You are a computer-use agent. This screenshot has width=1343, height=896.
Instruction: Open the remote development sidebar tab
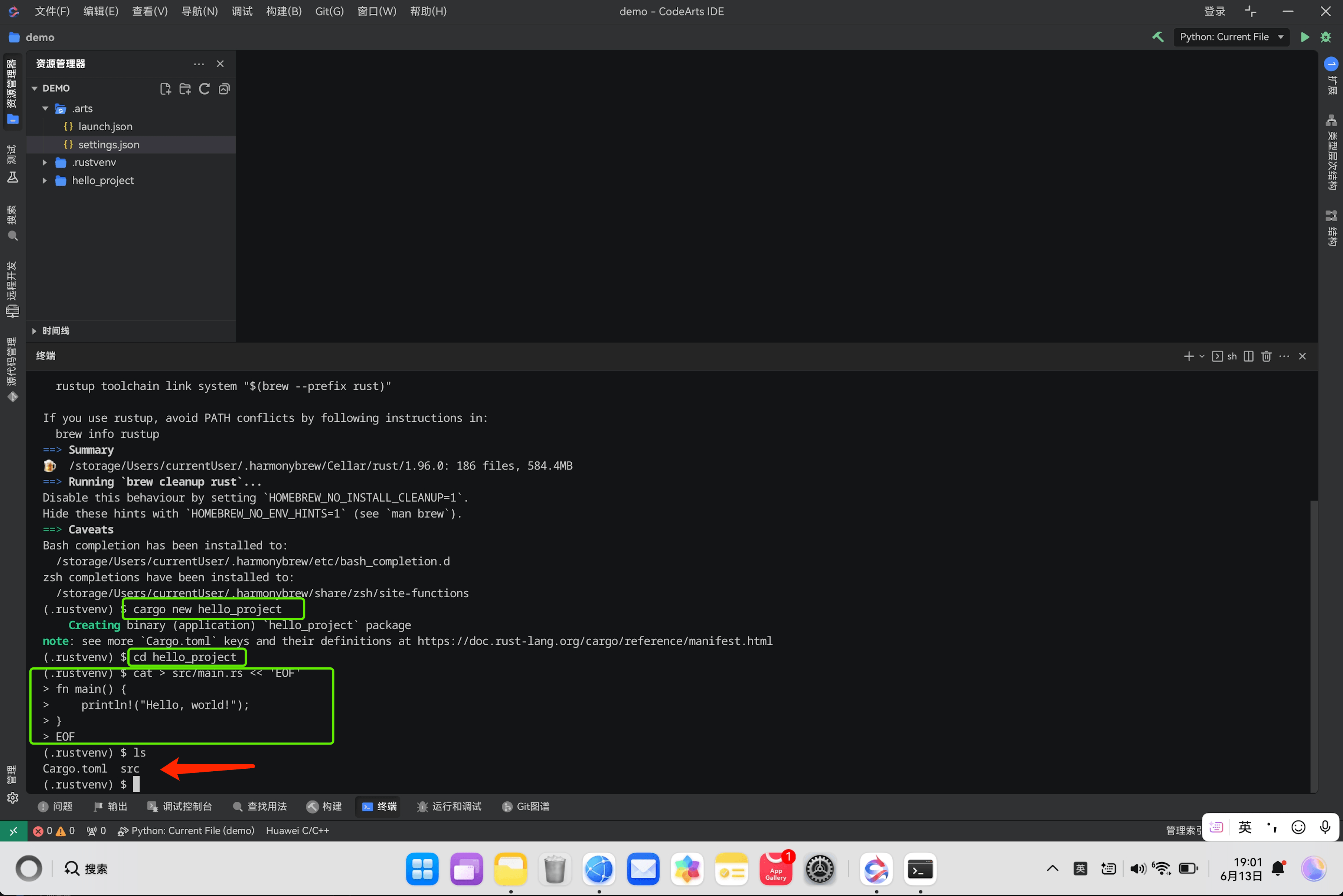click(12, 289)
